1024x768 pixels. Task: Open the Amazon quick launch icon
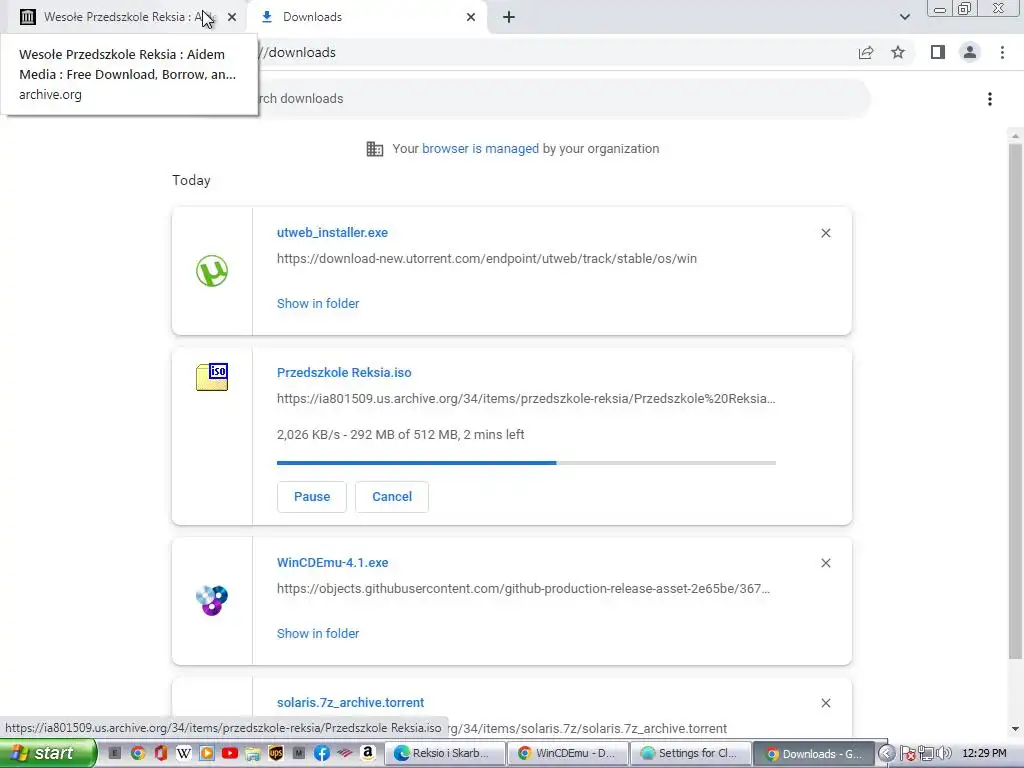click(368, 753)
